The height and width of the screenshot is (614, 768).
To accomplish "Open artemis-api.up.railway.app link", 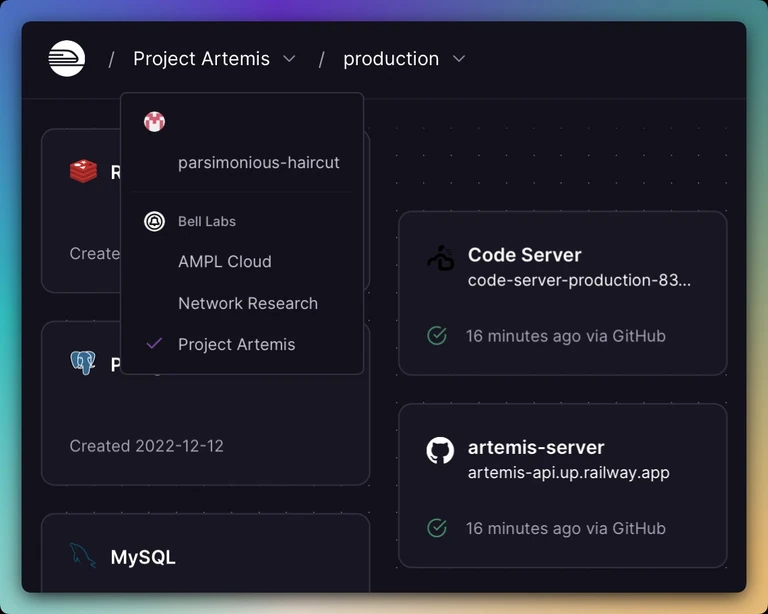I will click(x=569, y=473).
